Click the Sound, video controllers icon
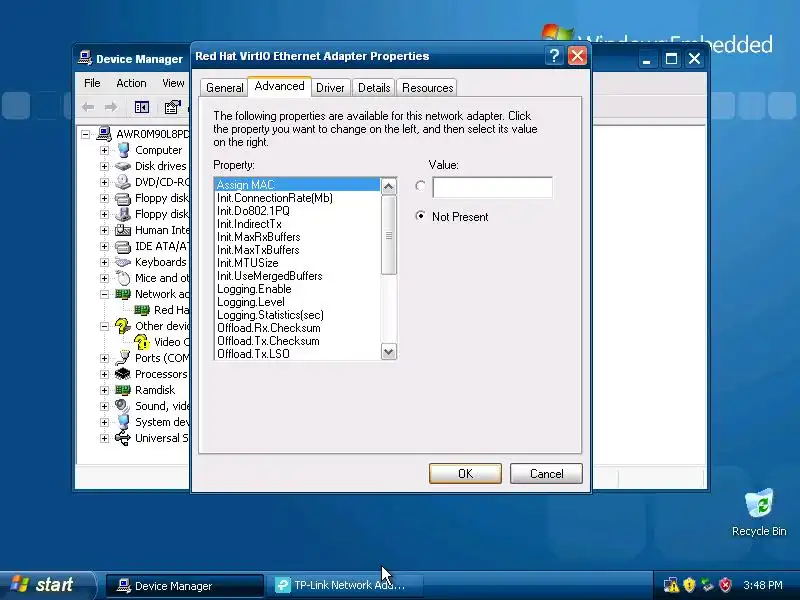This screenshot has width=800, height=600. (x=122, y=406)
